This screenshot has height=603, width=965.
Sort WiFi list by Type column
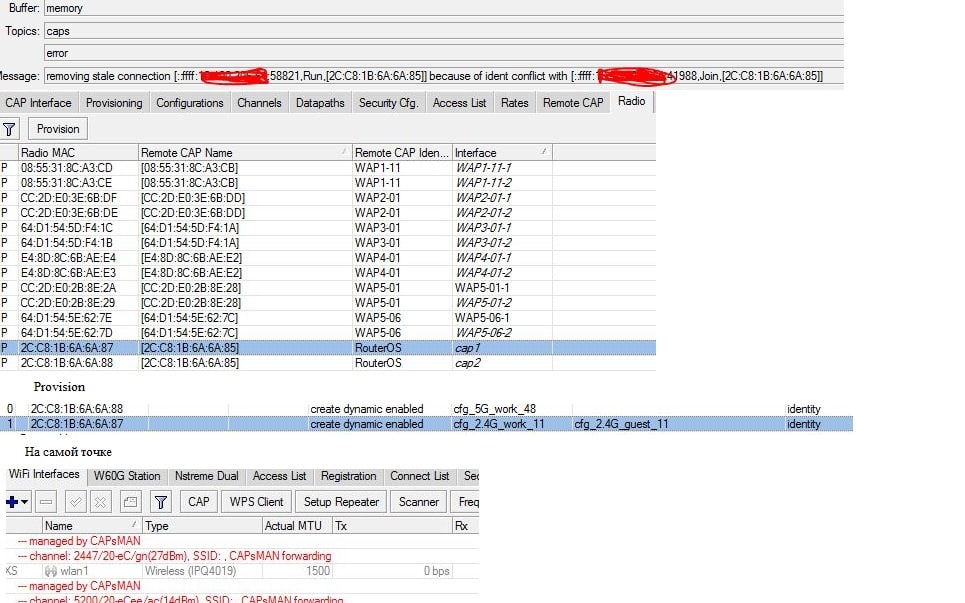[202, 526]
